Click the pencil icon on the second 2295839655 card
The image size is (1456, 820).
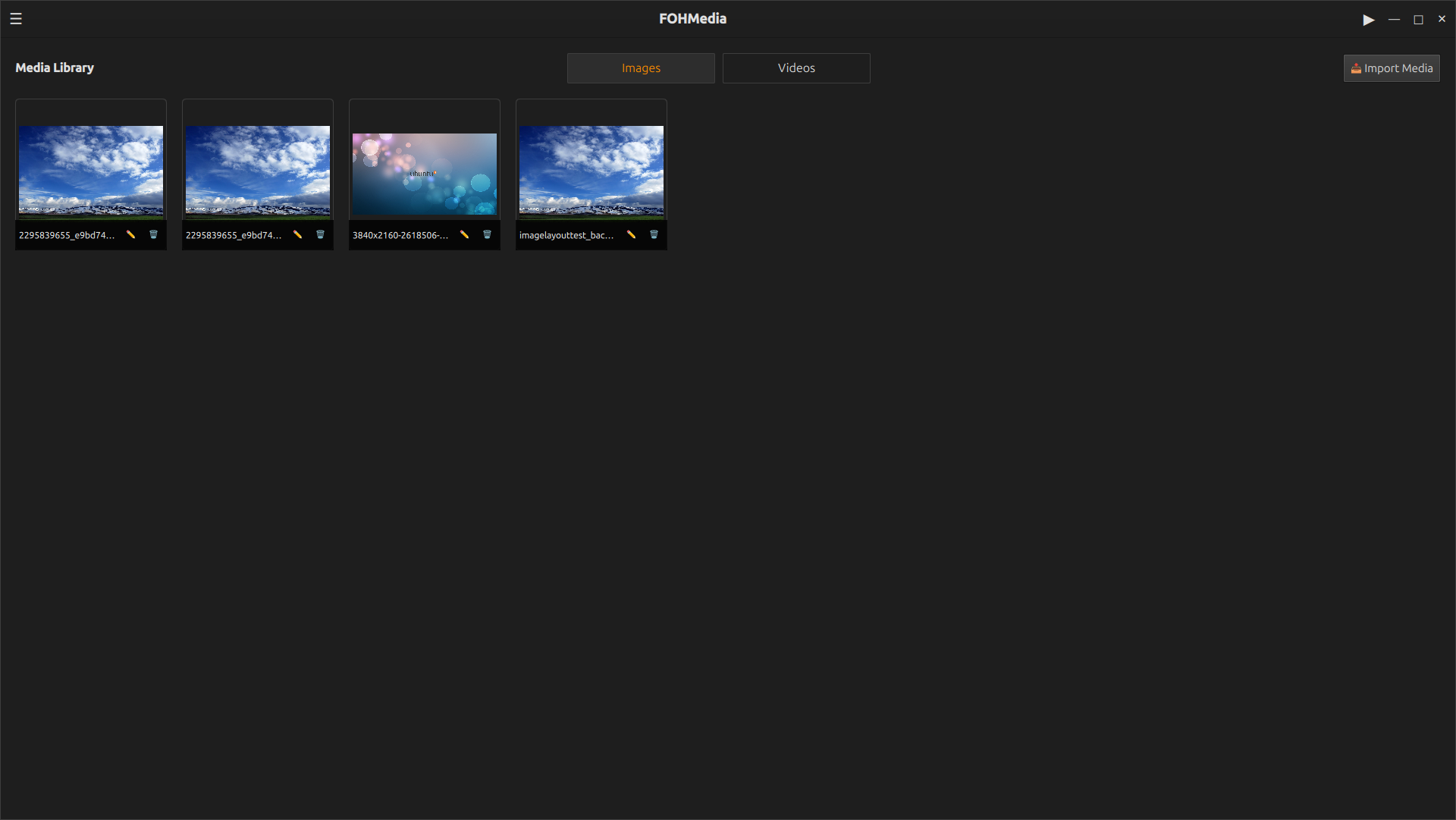(297, 235)
